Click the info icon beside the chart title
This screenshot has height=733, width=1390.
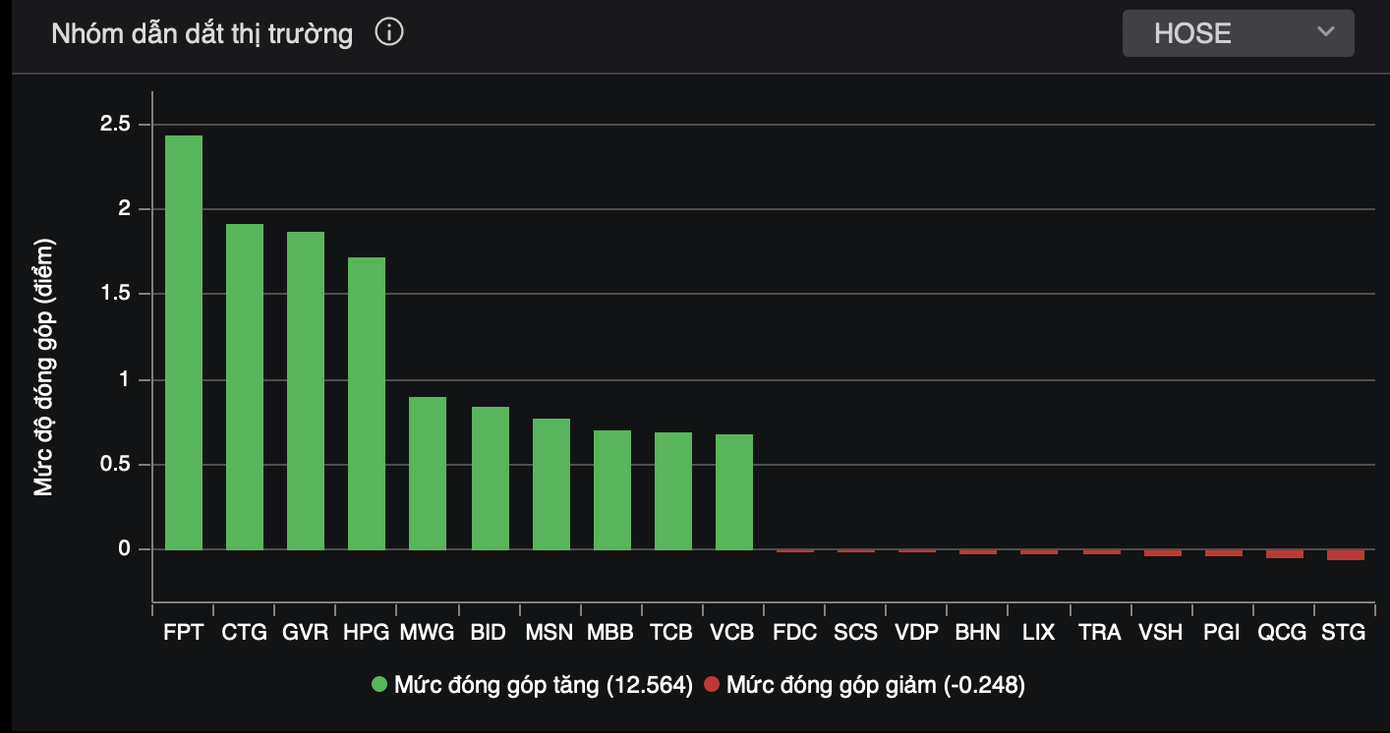pyautogui.click(x=389, y=33)
